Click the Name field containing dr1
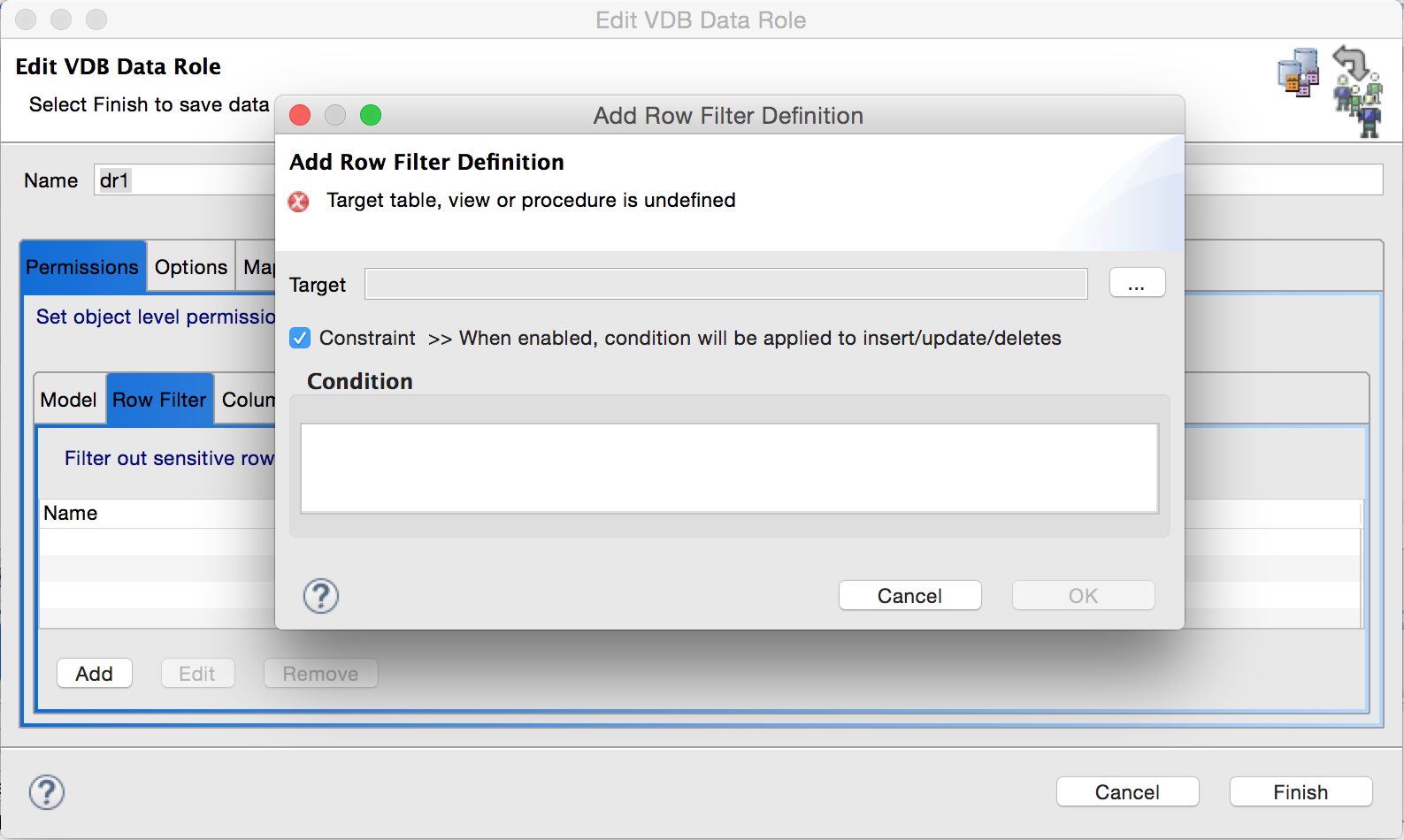The image size is (1404, 840). (x=184, y=180)
